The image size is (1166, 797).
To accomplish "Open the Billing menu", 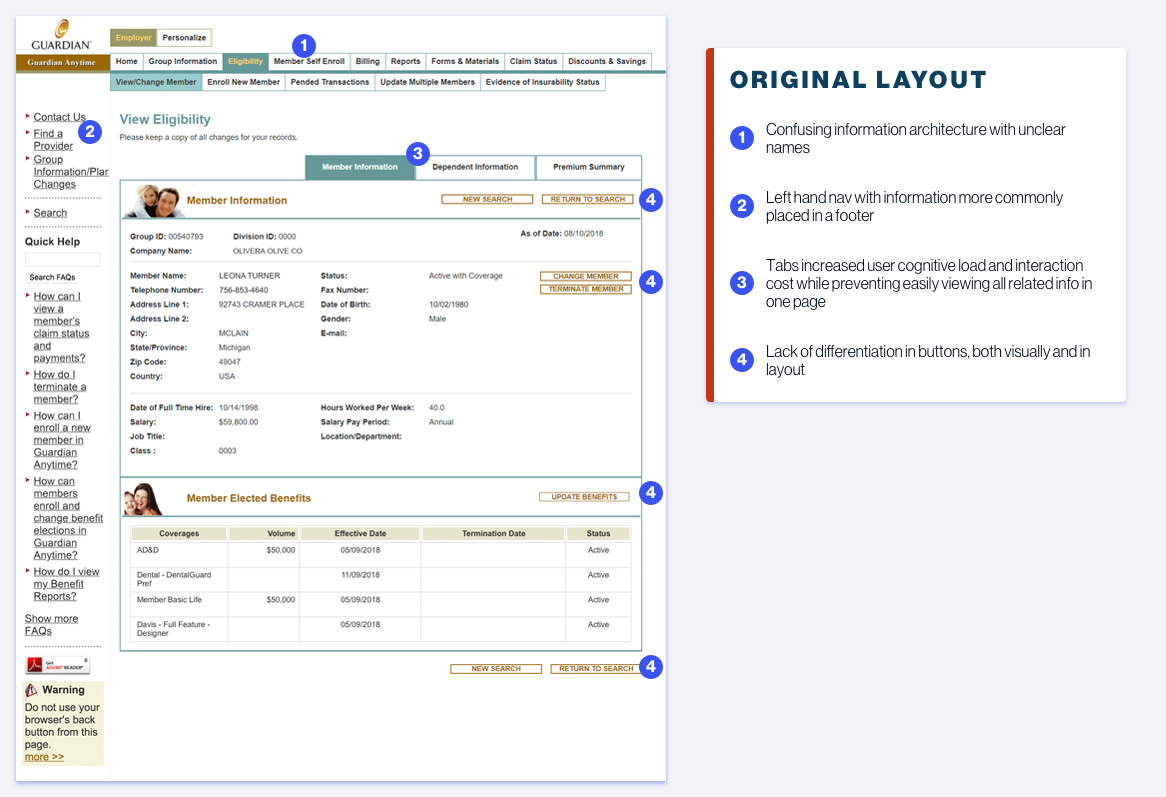I will (367, 62).
